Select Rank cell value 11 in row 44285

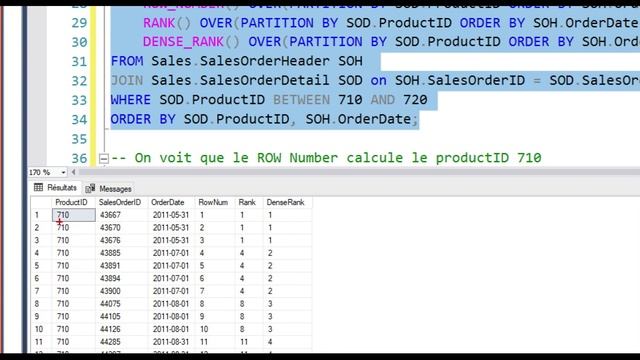click(249, 342)
